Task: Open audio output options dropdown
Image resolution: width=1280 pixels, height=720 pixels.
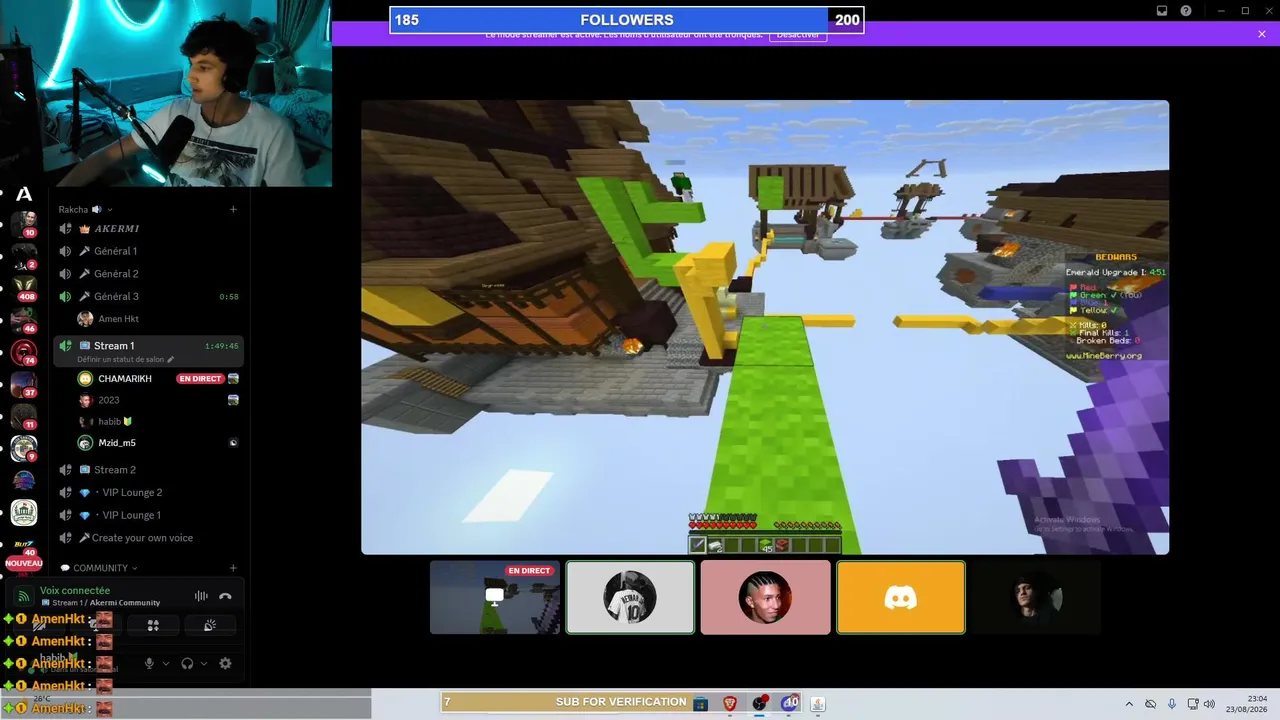Action: click(204, 663)
